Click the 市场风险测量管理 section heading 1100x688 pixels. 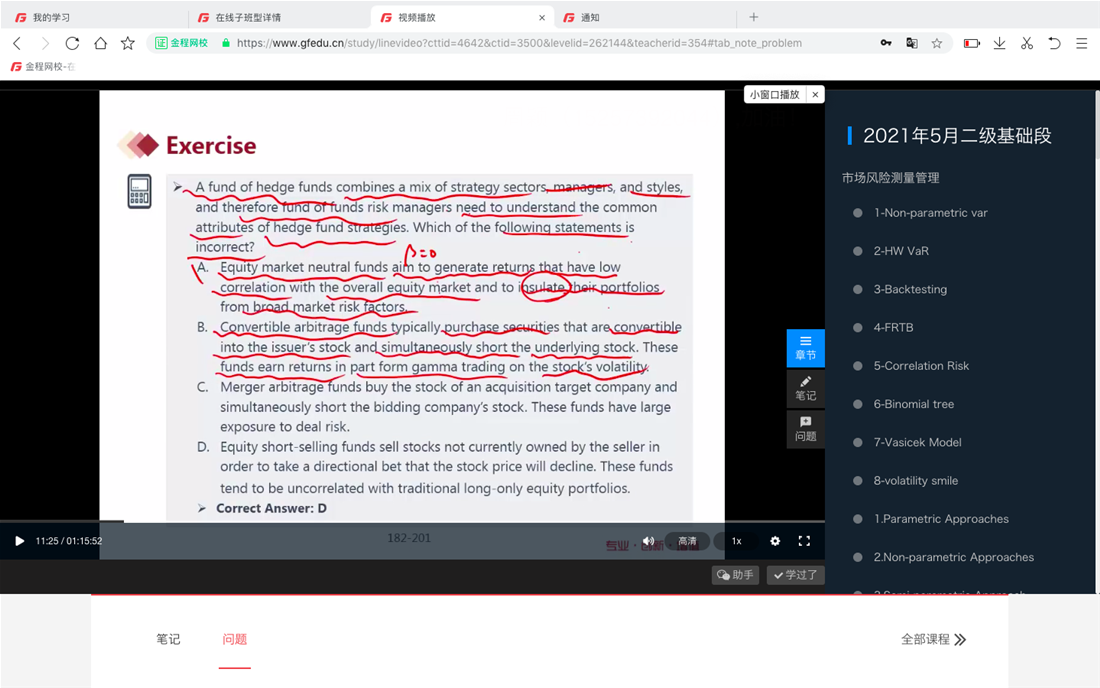pos(890,178)
